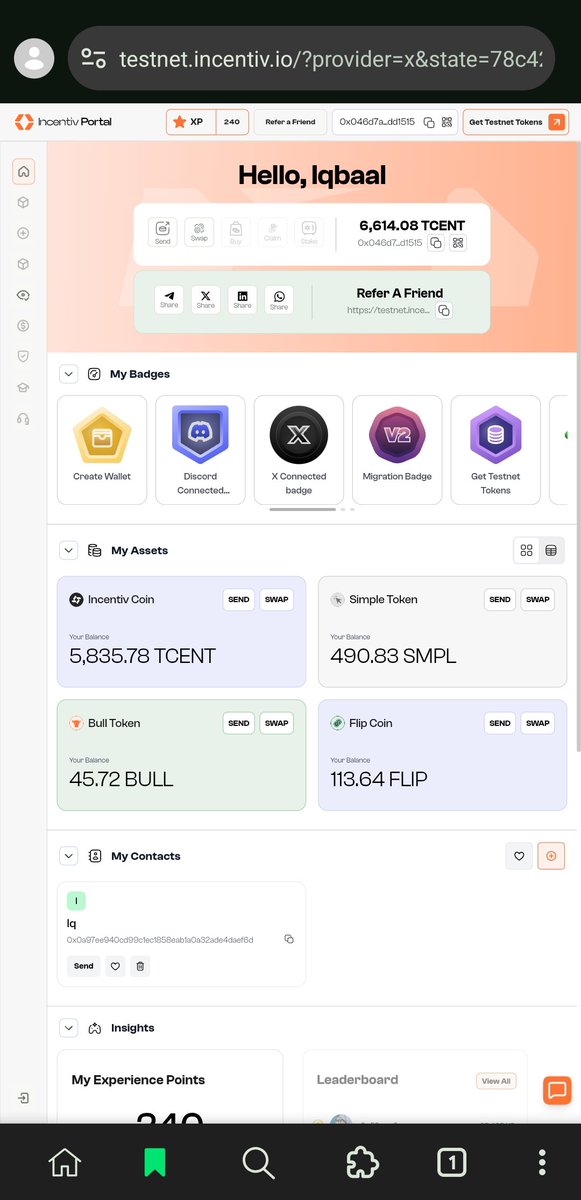Show QR code in the header bar
The image size is (581, 1200).
coord(446,122)
